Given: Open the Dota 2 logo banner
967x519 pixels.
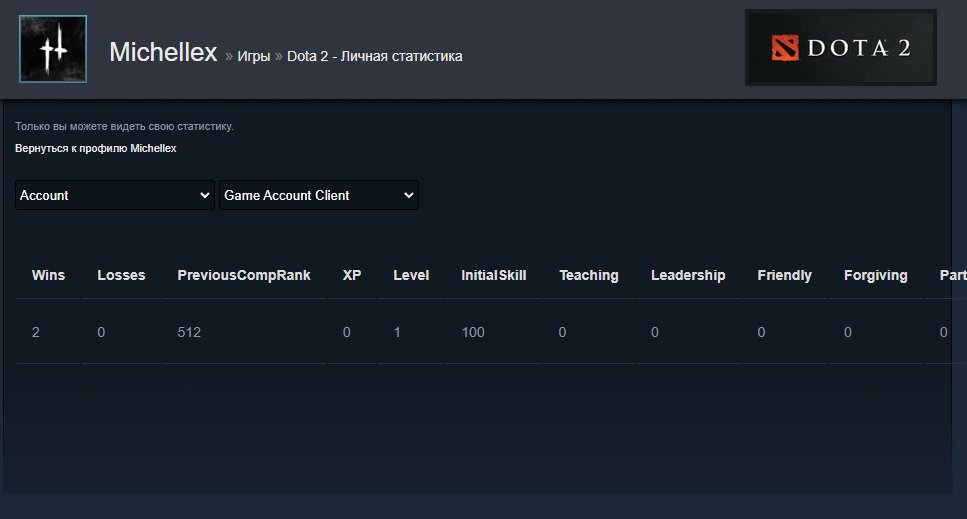Looking at the screenshot, I should point(841,47).
